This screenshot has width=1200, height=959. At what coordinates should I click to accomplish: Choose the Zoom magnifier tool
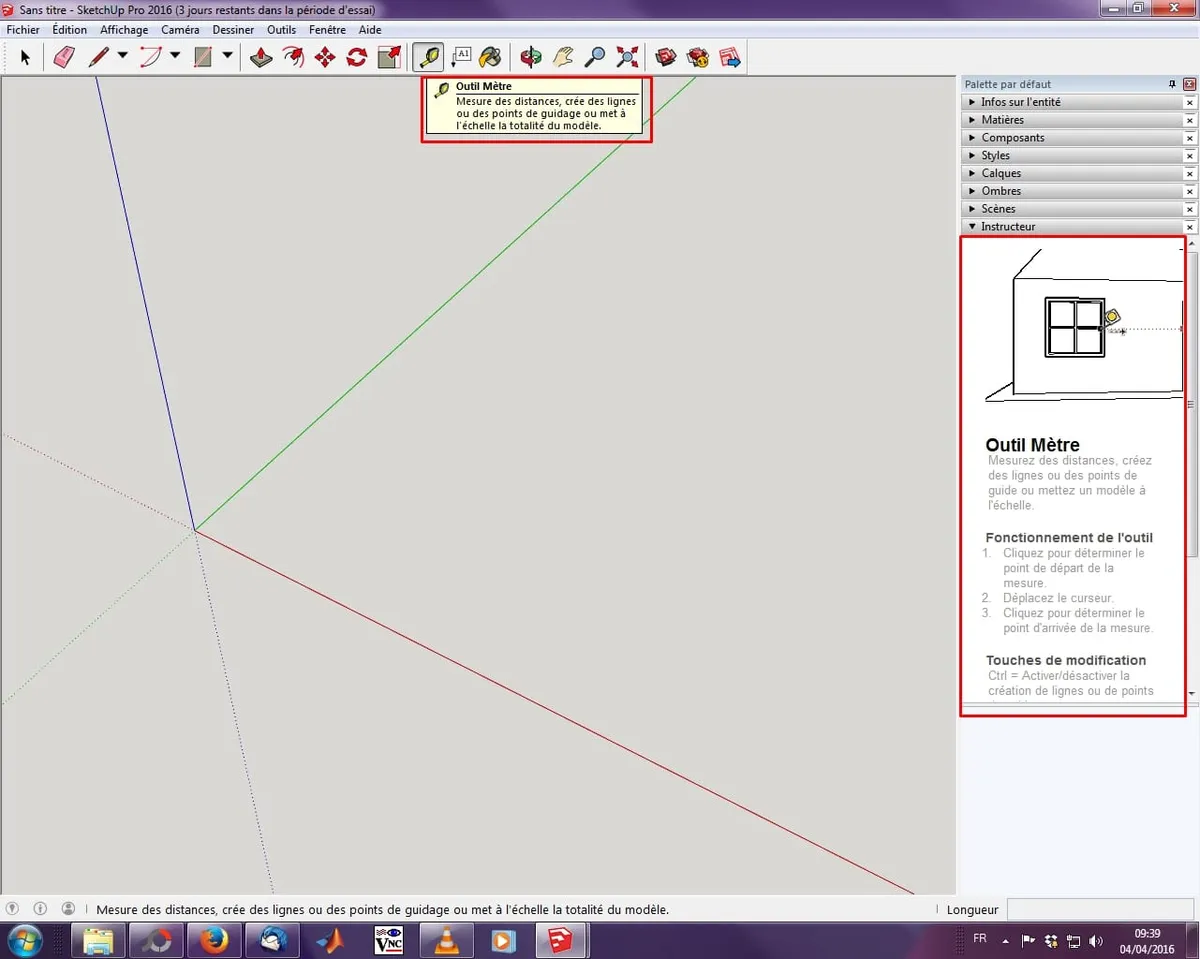click(595, 57)
